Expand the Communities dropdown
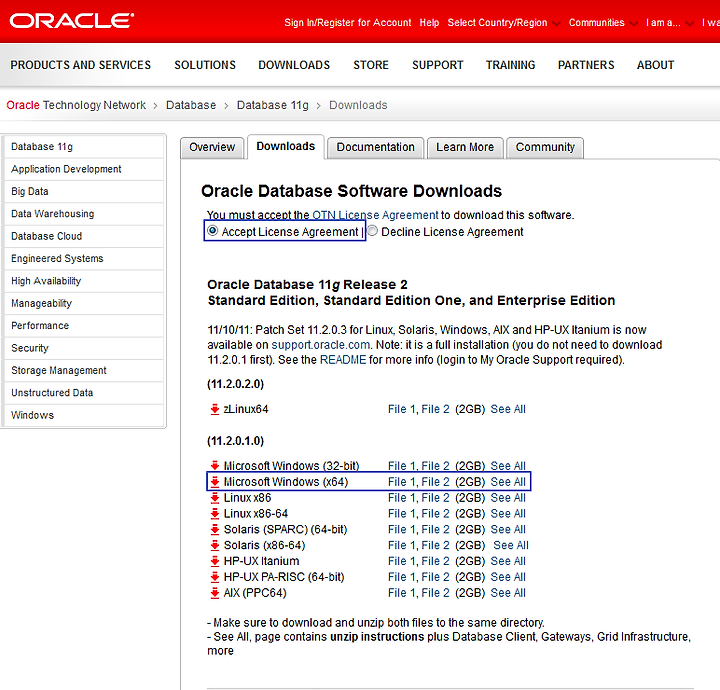This screenshot has width=720, height=690. (x=634, y=23)
